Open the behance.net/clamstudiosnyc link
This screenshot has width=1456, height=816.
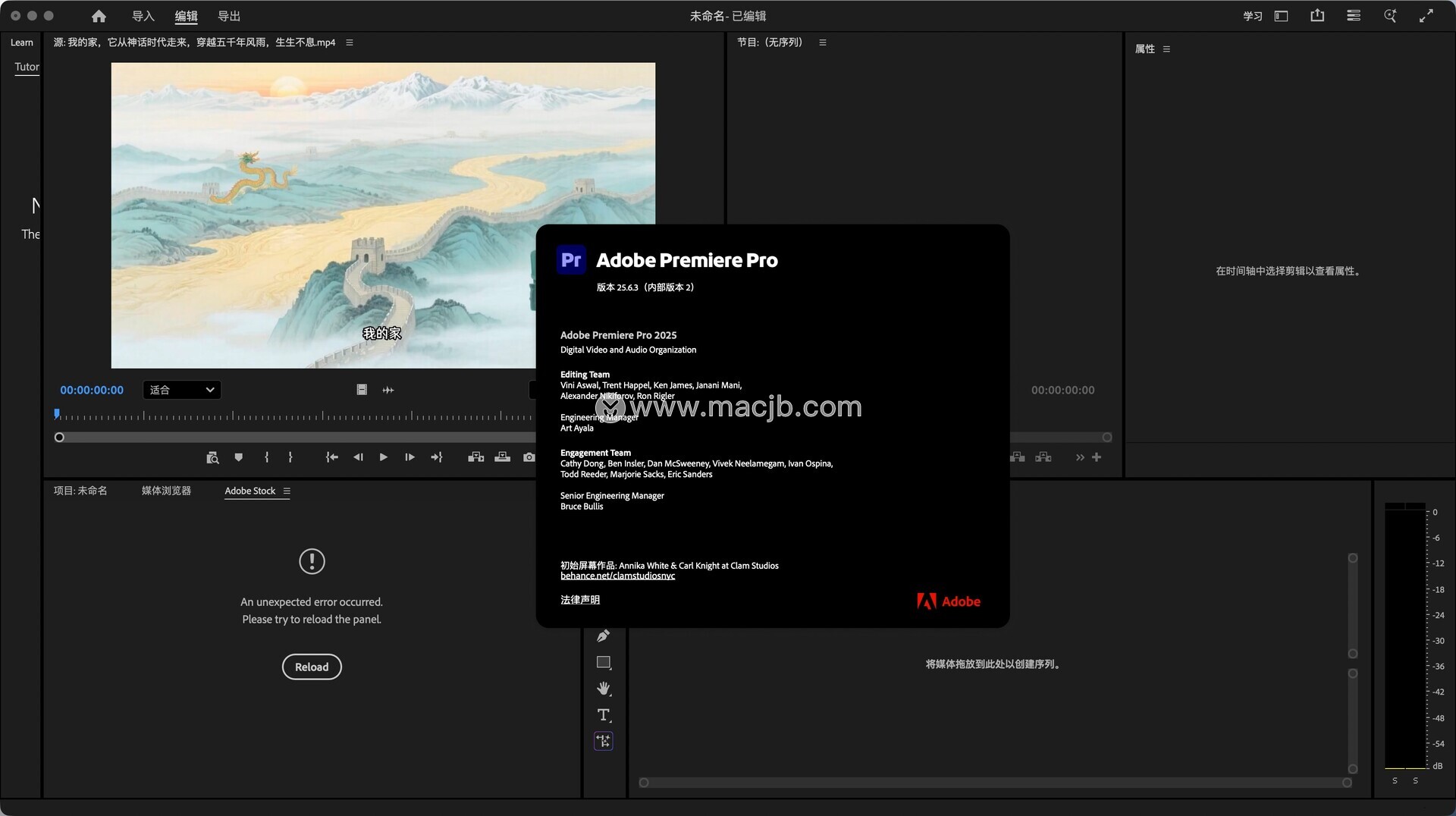[617, 576]
